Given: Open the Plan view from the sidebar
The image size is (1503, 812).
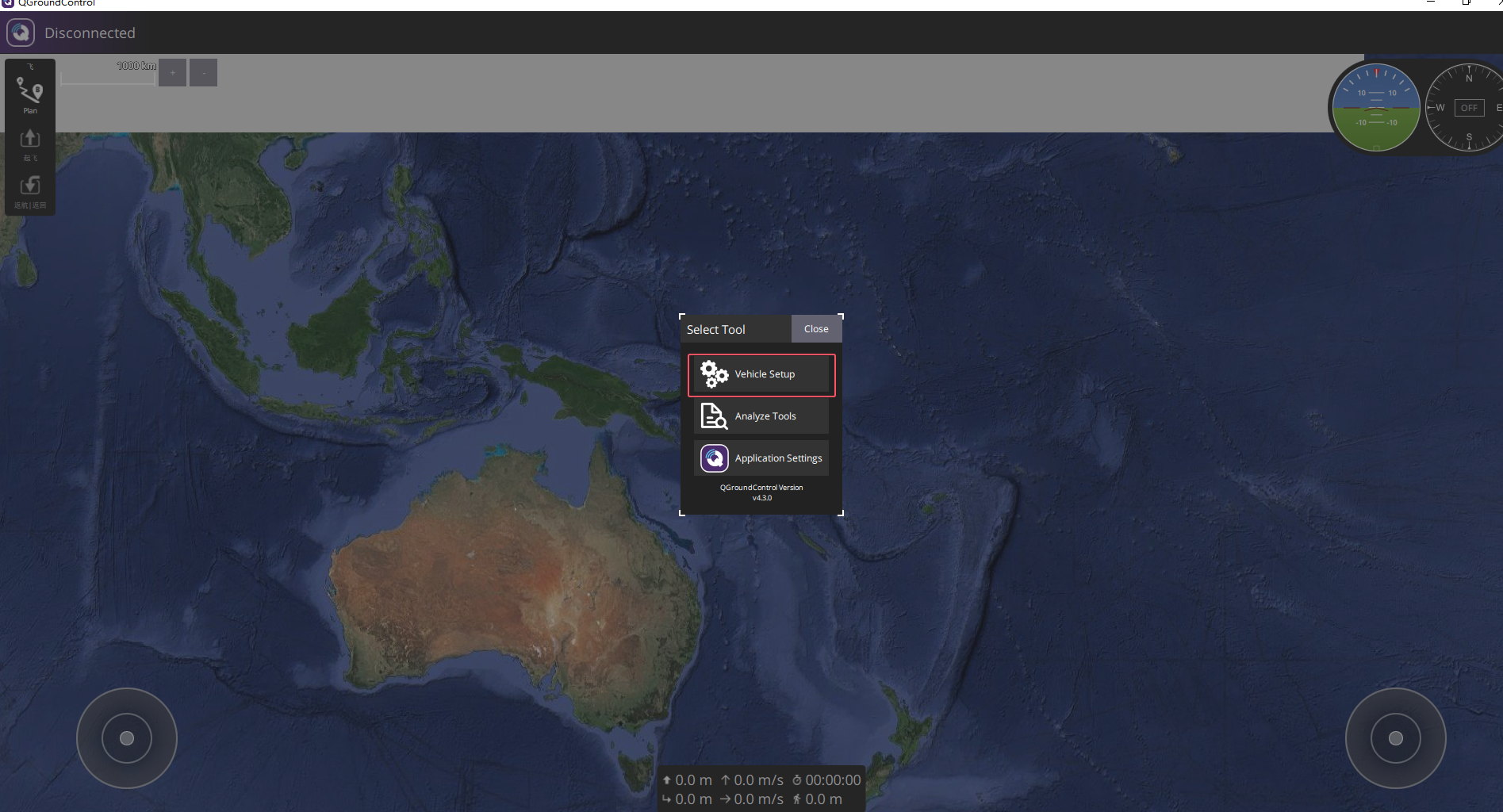Looking at the screenshot, I should coord(30,94).
